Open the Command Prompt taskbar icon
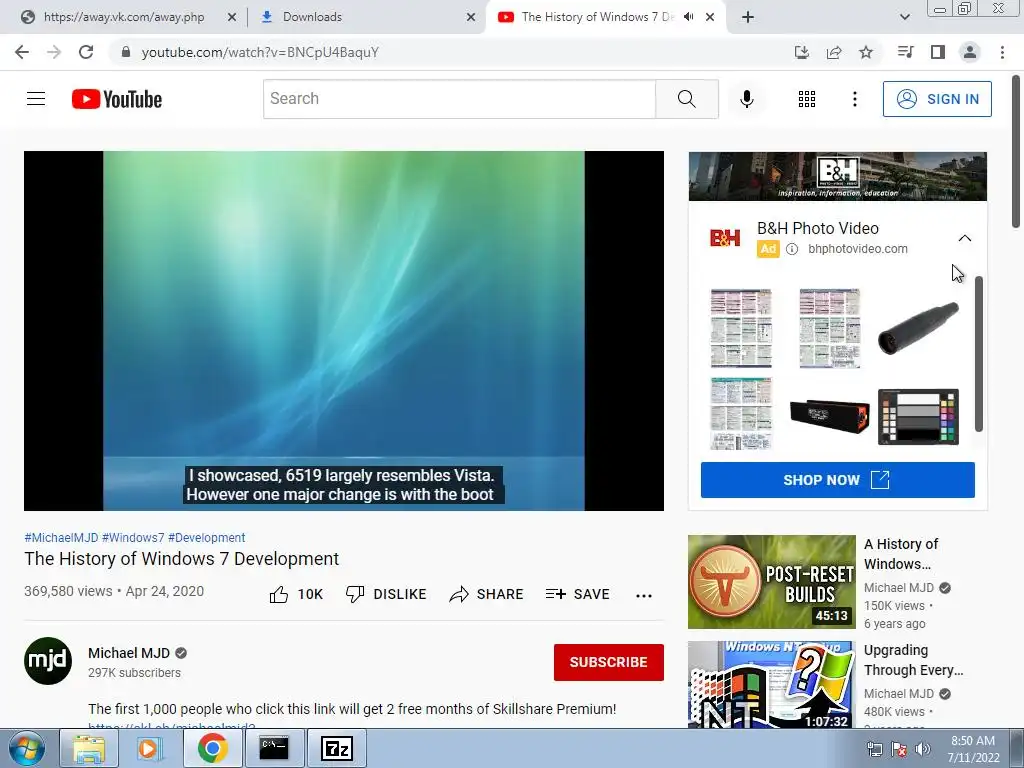This screenshot has width=1024, height=768. point(274,748)
